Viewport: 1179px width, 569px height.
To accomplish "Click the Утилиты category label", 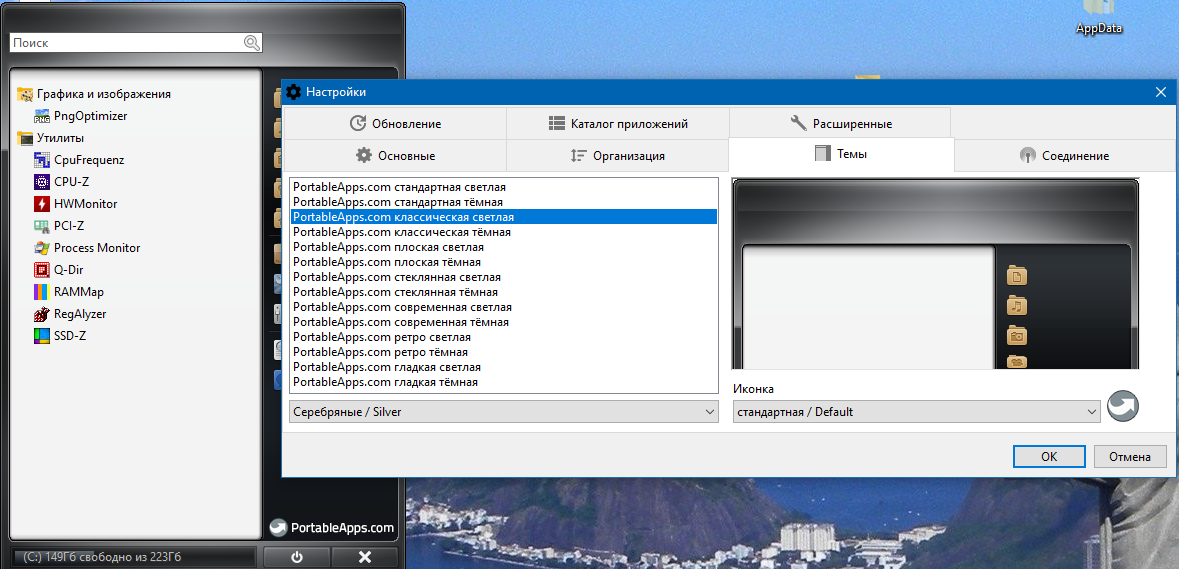I will [60, 138].
